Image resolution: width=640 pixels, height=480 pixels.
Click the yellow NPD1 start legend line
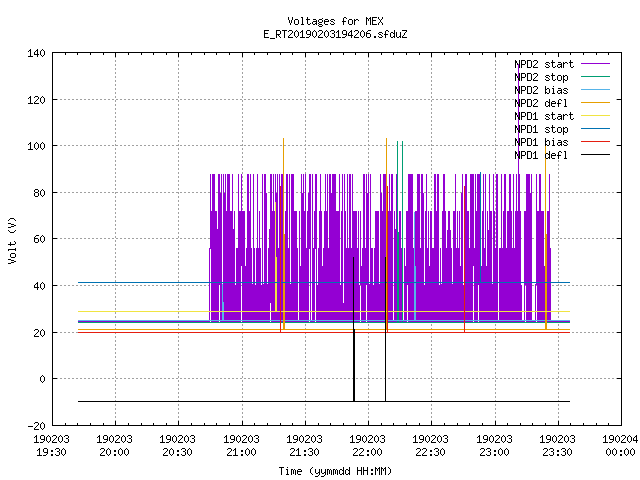coord(595,116)
